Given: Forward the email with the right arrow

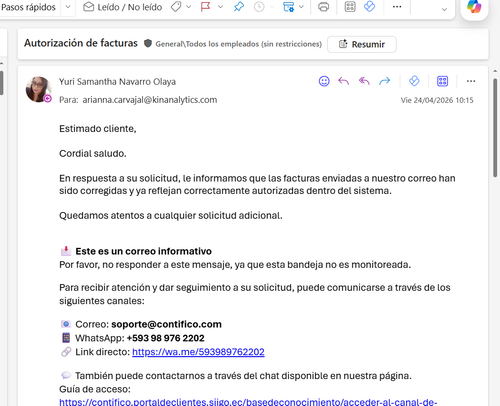Looking at the screenshot, I should tap(385, 81).
